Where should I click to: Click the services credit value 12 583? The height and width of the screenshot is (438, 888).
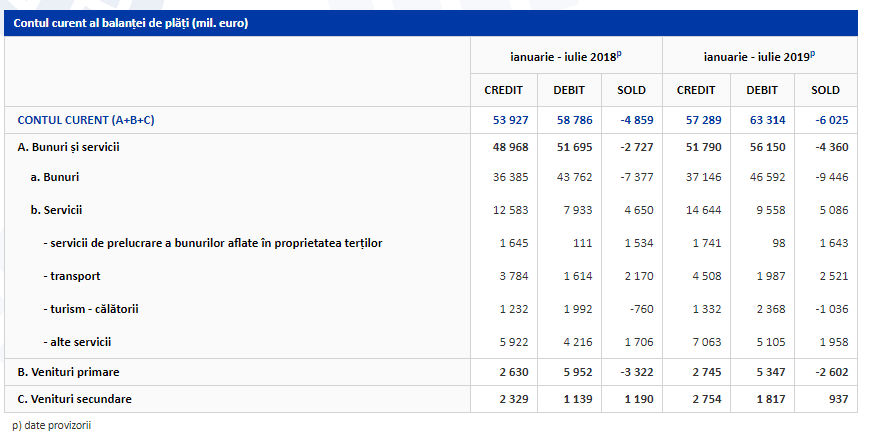coord(510,210)
